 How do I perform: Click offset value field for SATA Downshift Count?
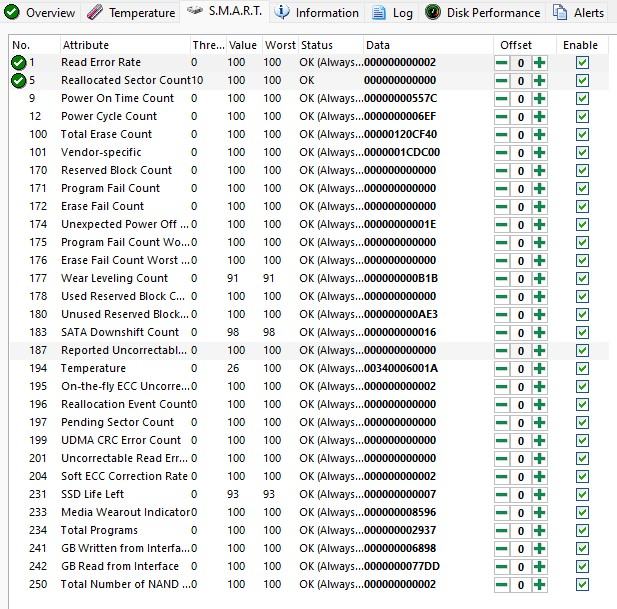tap(521, 333)
